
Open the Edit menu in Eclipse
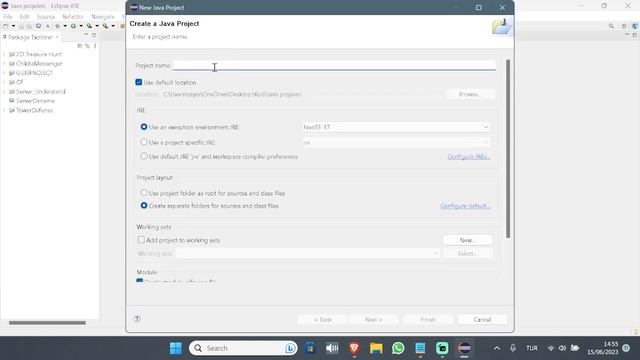coord(24,17)
